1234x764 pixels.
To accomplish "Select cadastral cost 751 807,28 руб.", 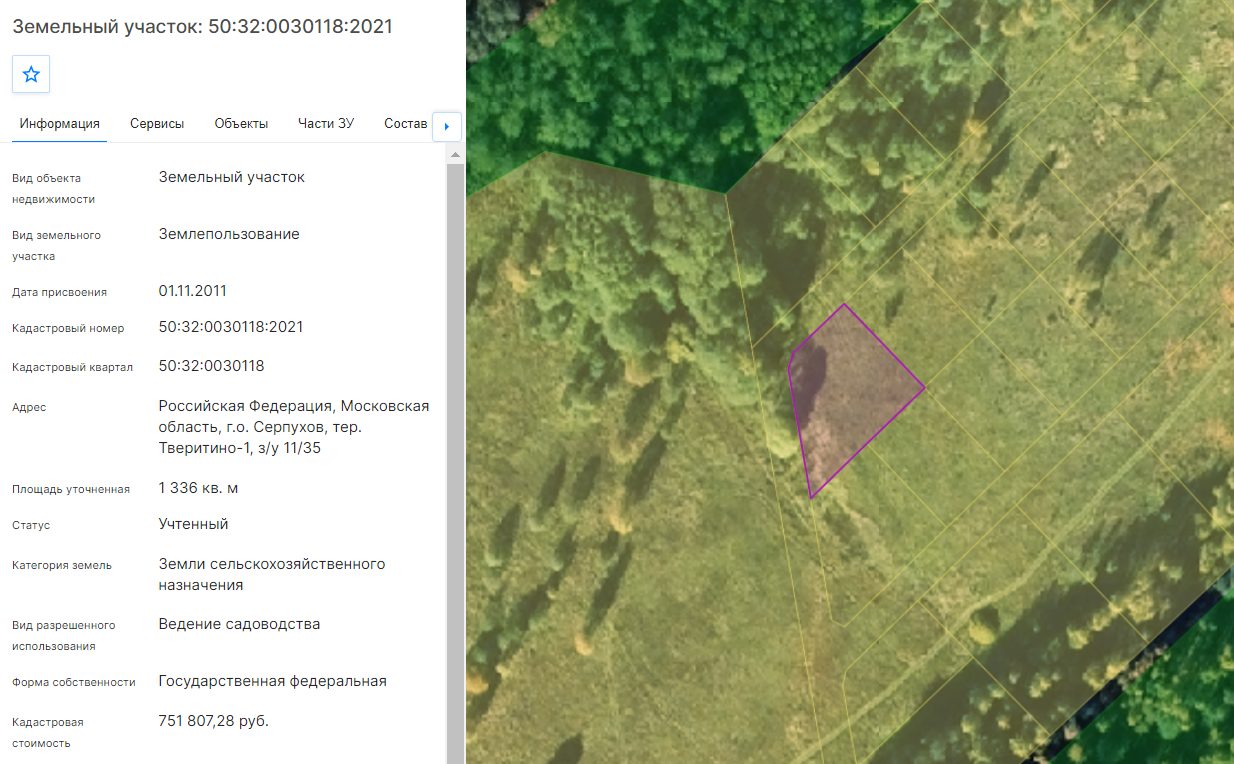I will coord(214,721).
